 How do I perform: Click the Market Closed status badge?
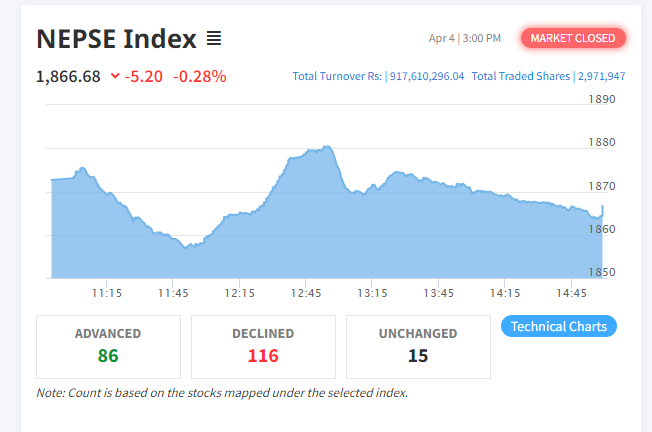[573, 38]
